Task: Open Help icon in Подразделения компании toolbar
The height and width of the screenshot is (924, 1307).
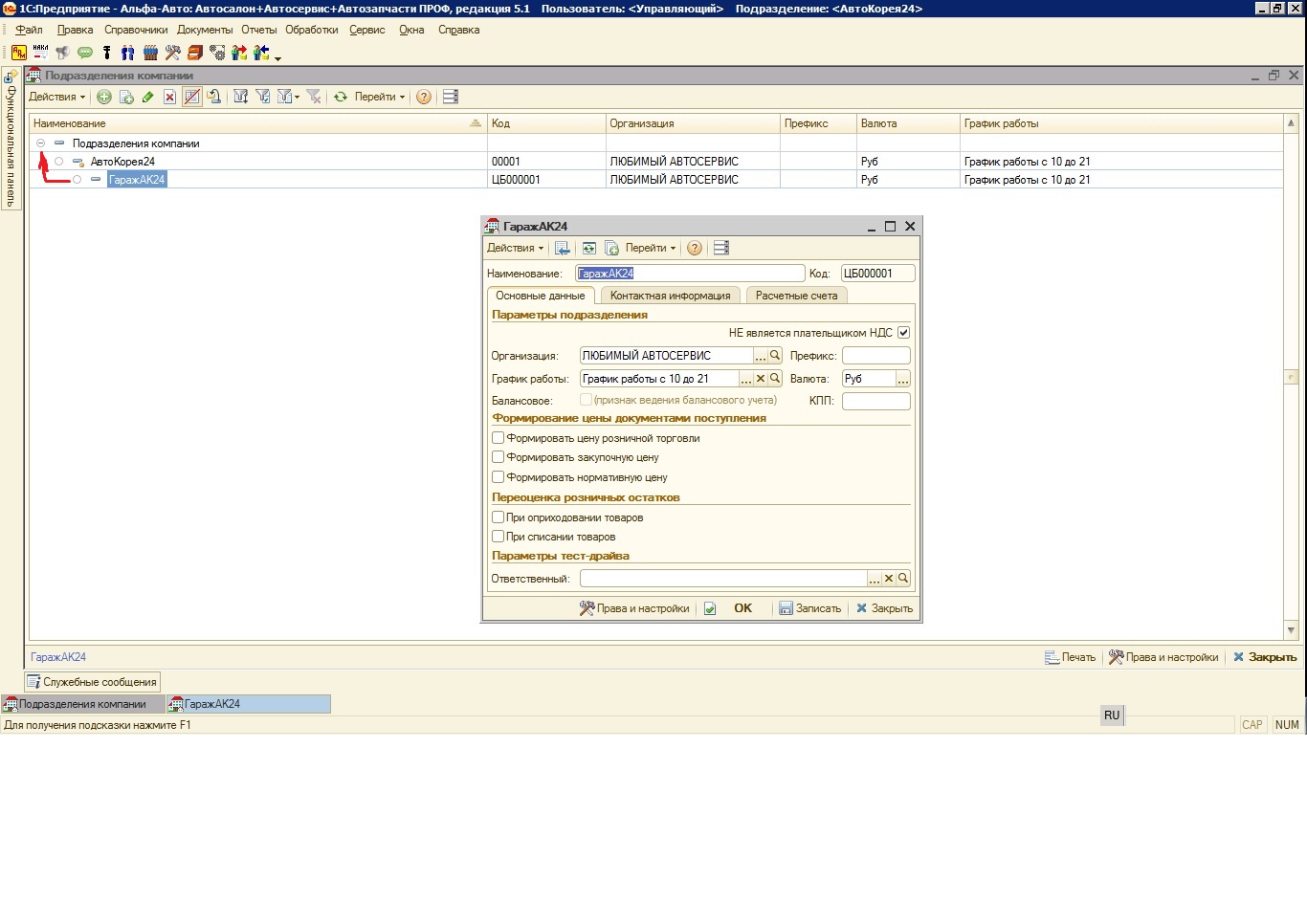Action: click(424, 97)
